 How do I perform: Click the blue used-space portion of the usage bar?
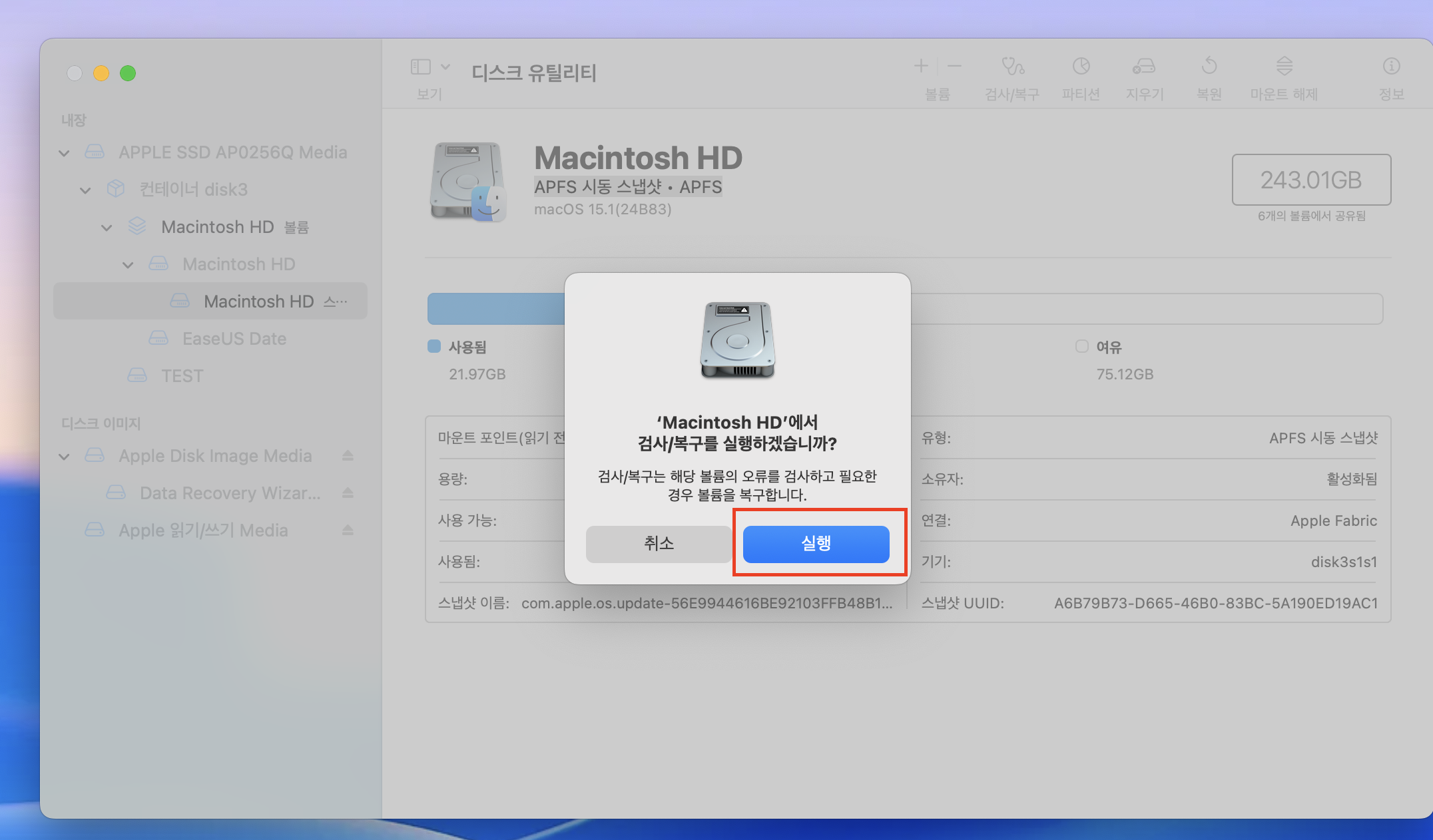point(496,309)
